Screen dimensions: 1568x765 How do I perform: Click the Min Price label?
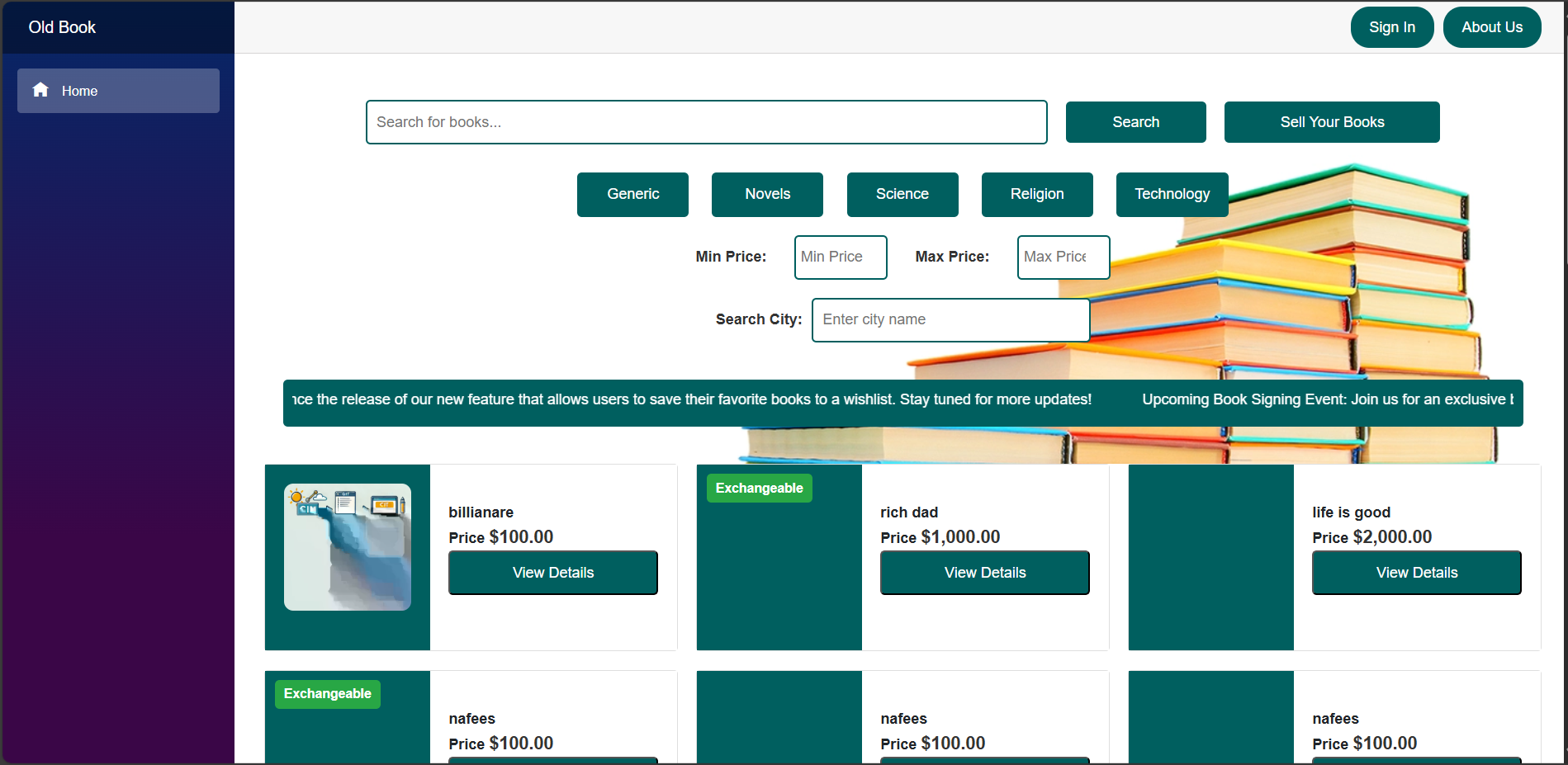click(x=731, y=257)
